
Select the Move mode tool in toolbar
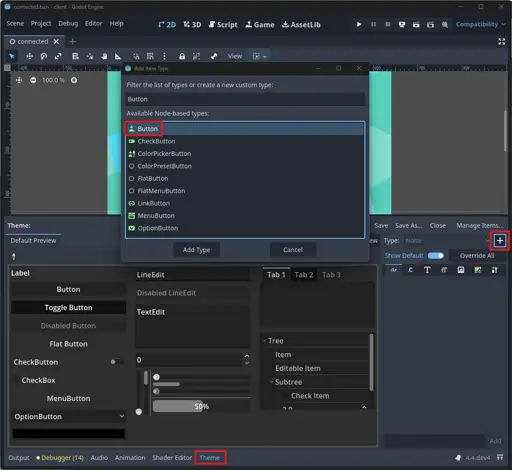[29, 56]
